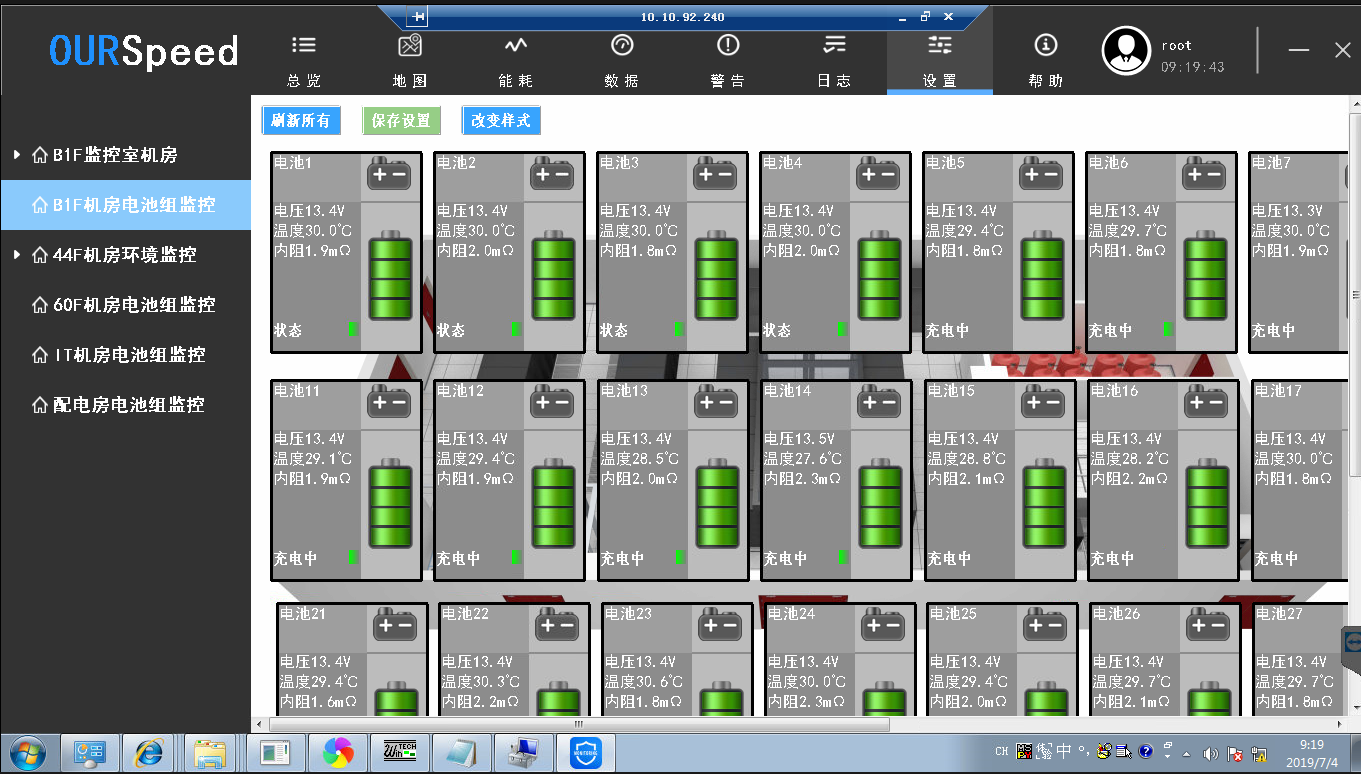
Task: Click the 电池1 battery terminal icon
Action: [389, 174]
